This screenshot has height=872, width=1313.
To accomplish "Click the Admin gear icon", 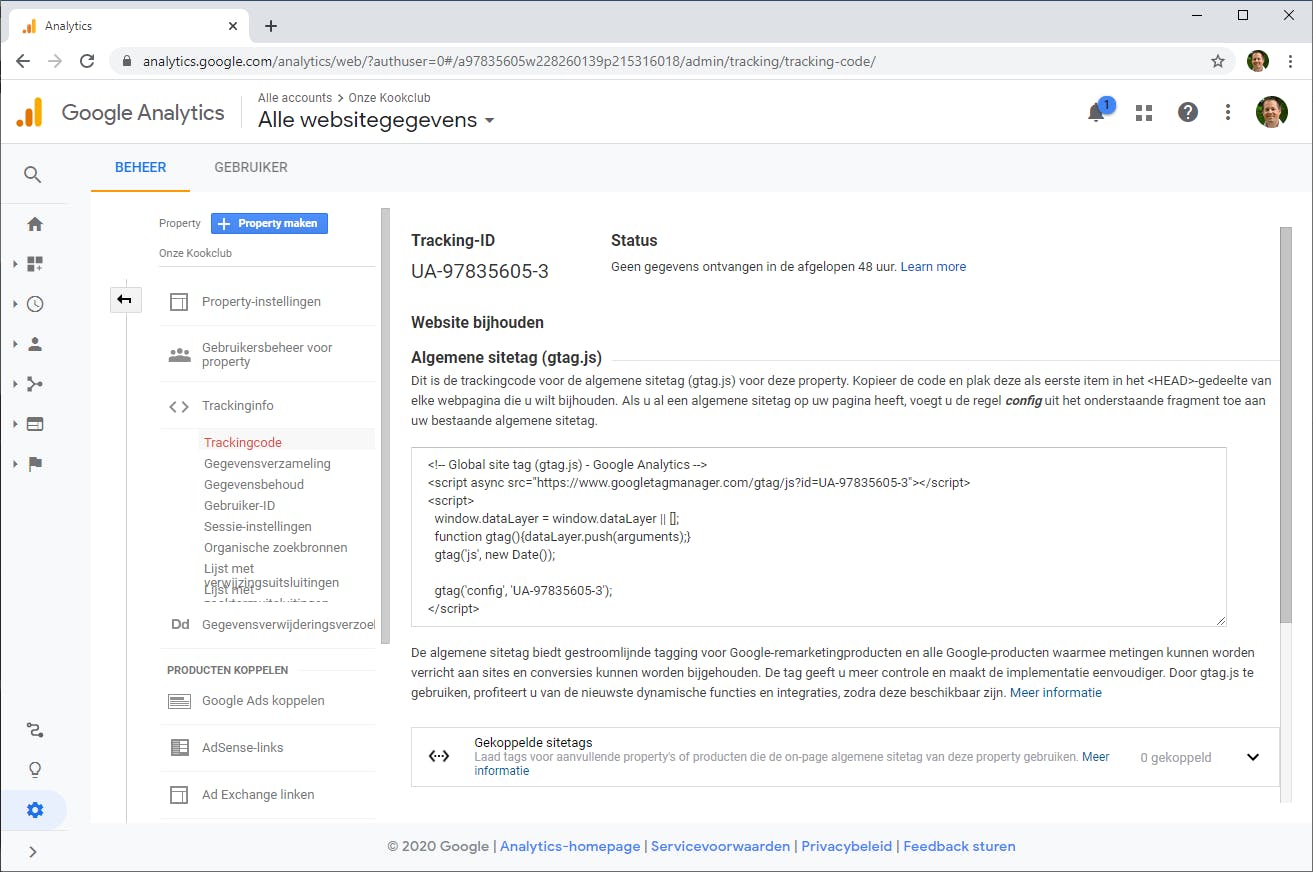I will pos(35,810).
